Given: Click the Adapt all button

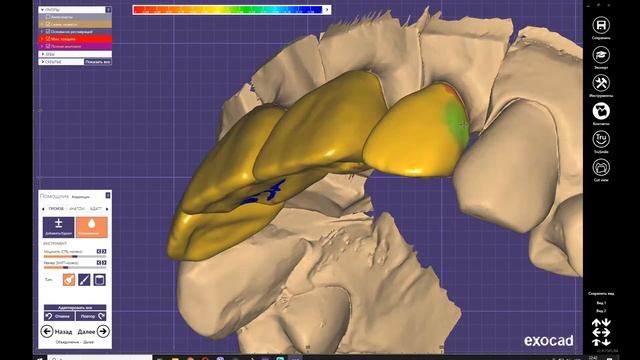Looking at the screenshot, I should click(75, 307).
